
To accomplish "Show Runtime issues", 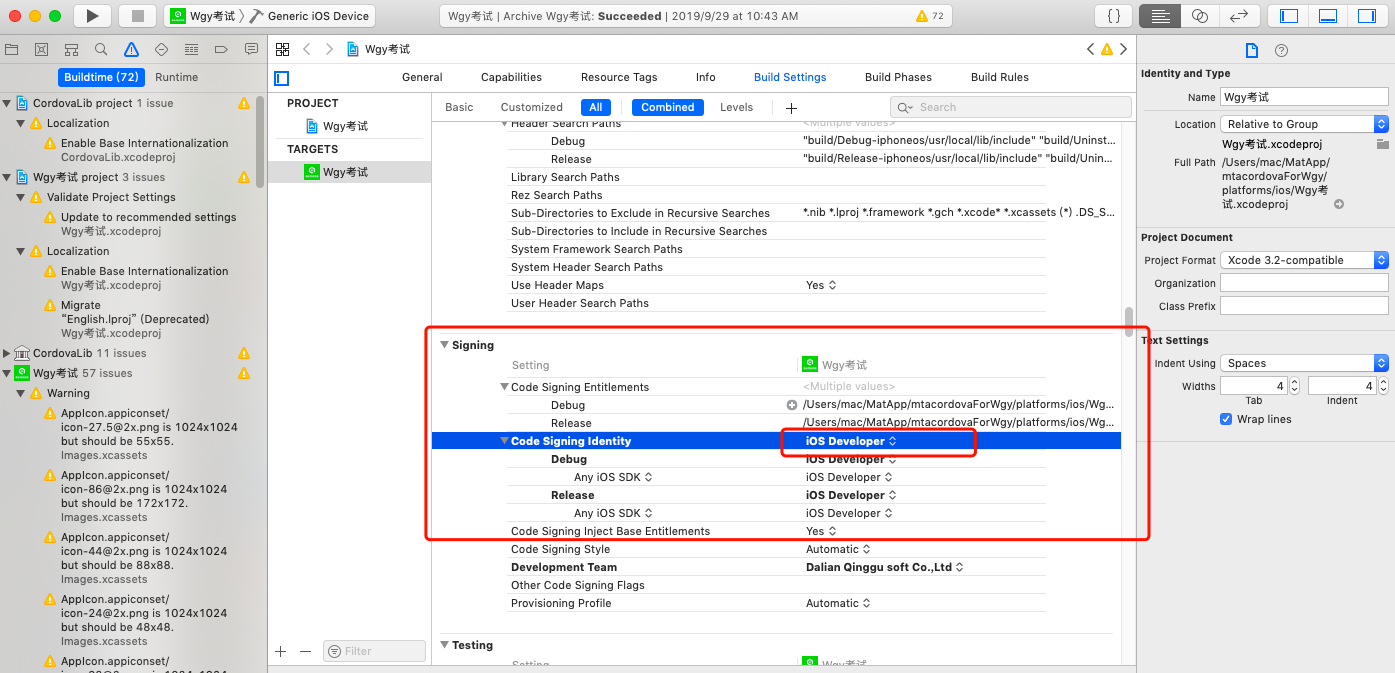I will point(177,77).
